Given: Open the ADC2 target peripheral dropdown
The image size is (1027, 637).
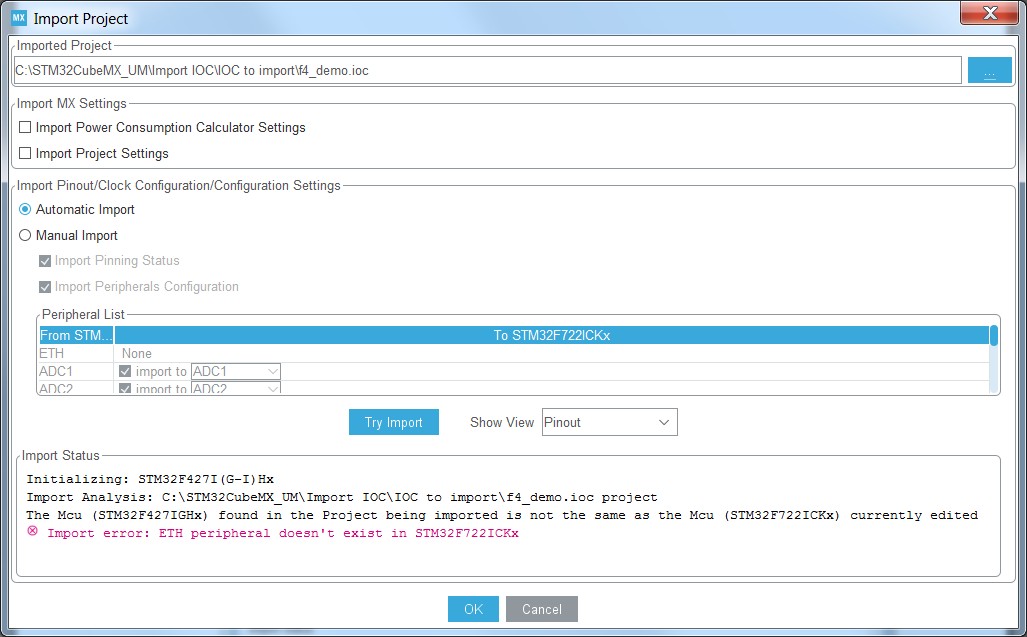Looking at the screenshot, I should [236, 388].
